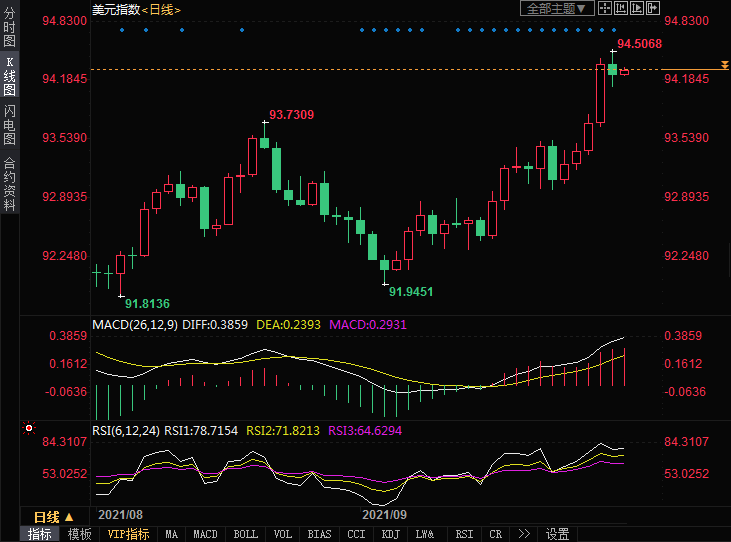Select the 模板 tab at bottom

coord(79,534)
